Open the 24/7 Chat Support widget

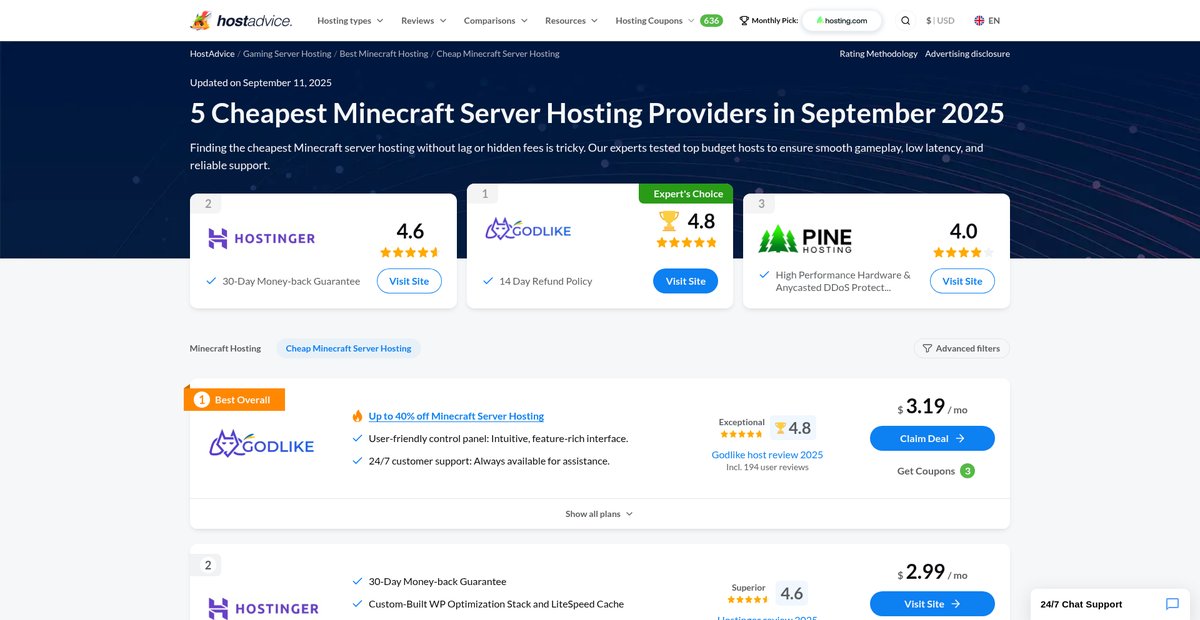[x=1110, y=604]
